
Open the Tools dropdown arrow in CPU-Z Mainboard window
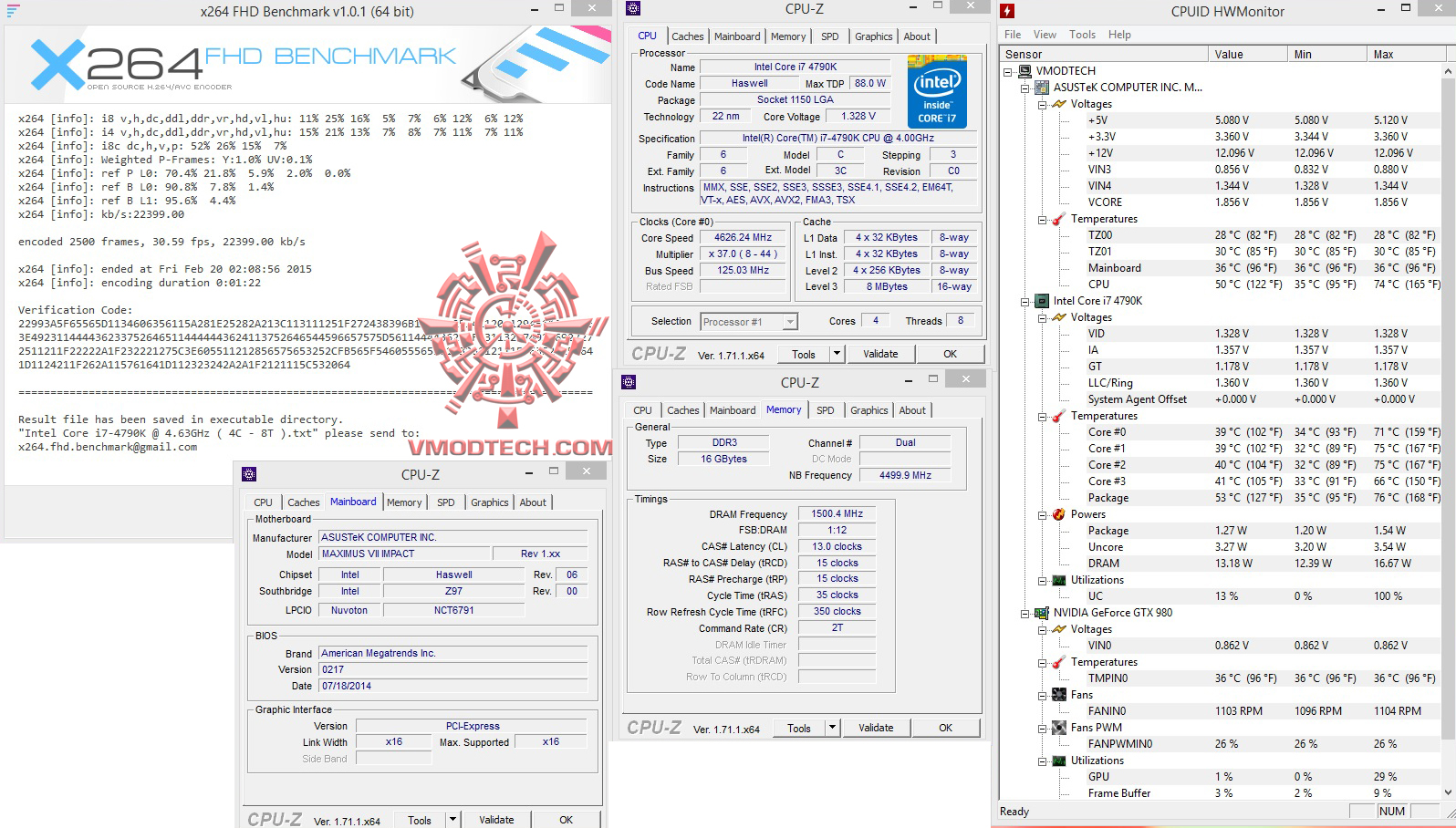452,820
